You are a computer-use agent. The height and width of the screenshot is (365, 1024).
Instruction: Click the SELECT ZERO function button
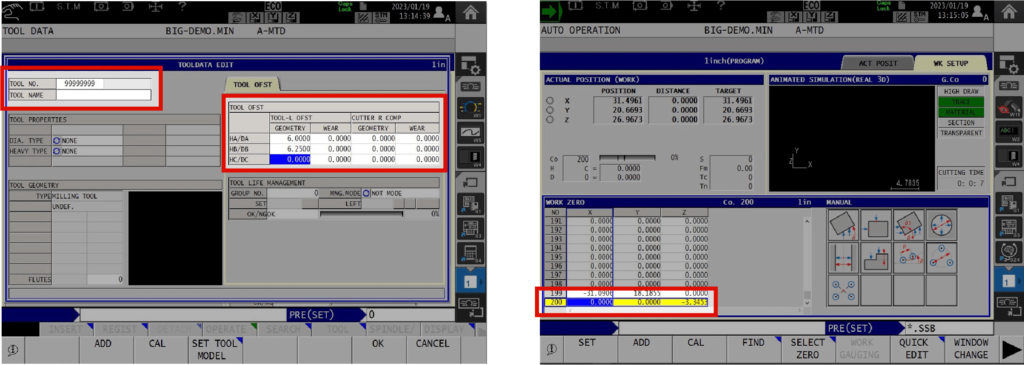[808, 349]
